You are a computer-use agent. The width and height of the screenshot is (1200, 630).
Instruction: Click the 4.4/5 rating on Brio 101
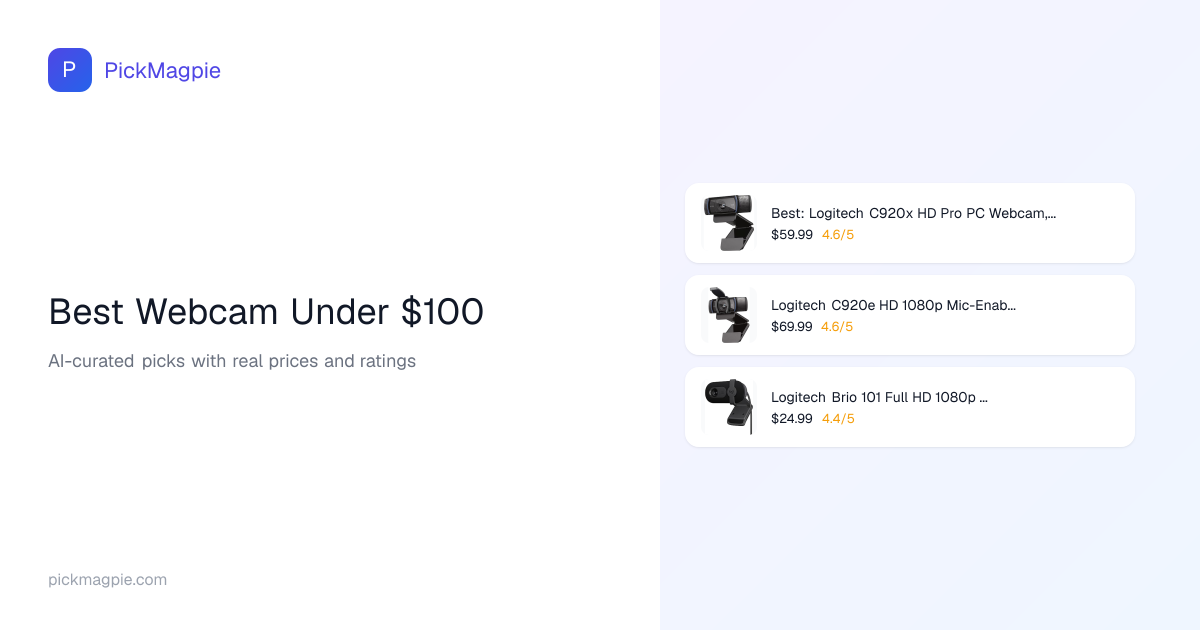pyautogui.click(x=838, y=419)
